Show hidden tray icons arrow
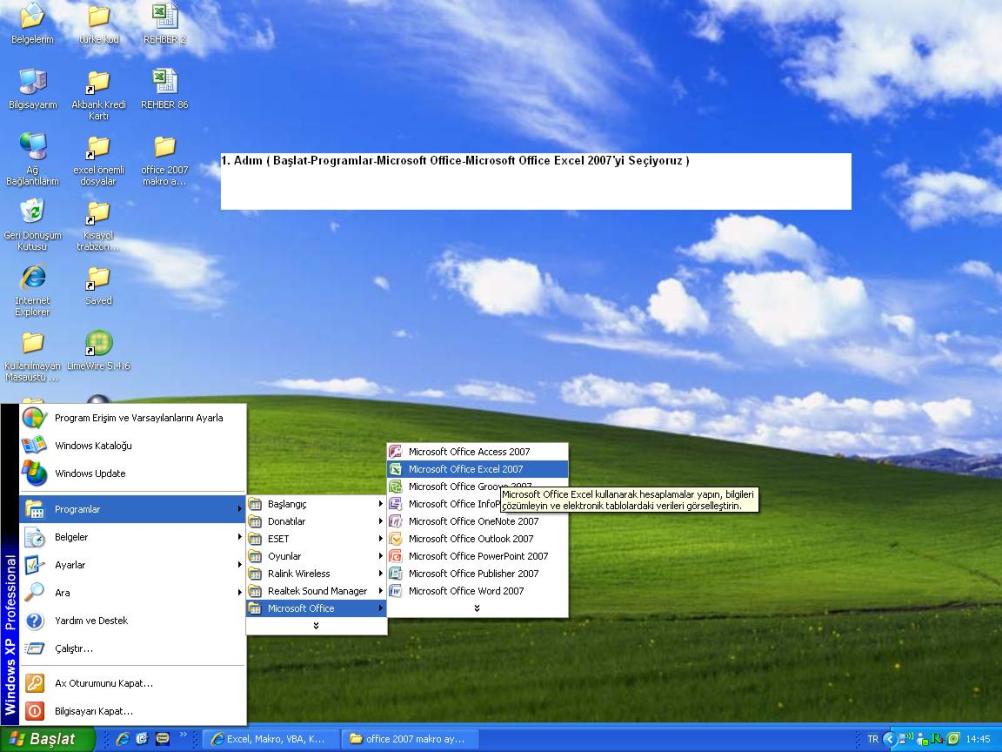This screenshot has height=752, width=1002. (x=889, y=739)
